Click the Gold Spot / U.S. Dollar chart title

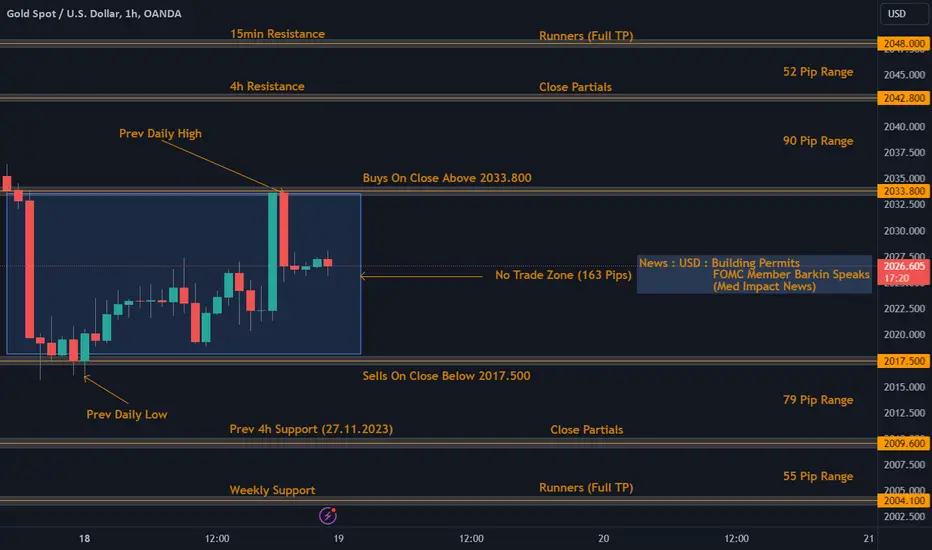click(x=94, y=13)
